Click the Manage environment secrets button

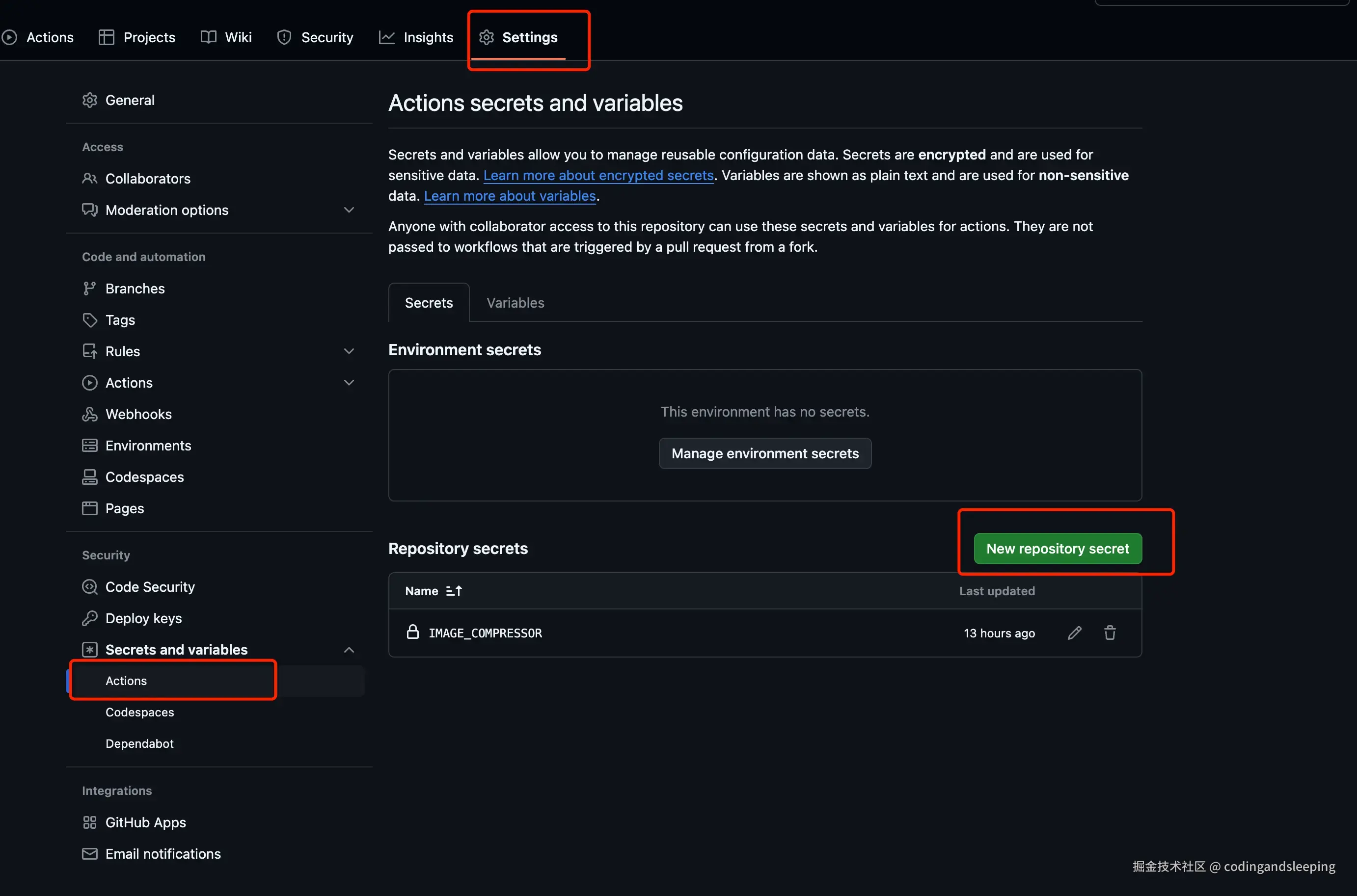(x=765, y=453)
